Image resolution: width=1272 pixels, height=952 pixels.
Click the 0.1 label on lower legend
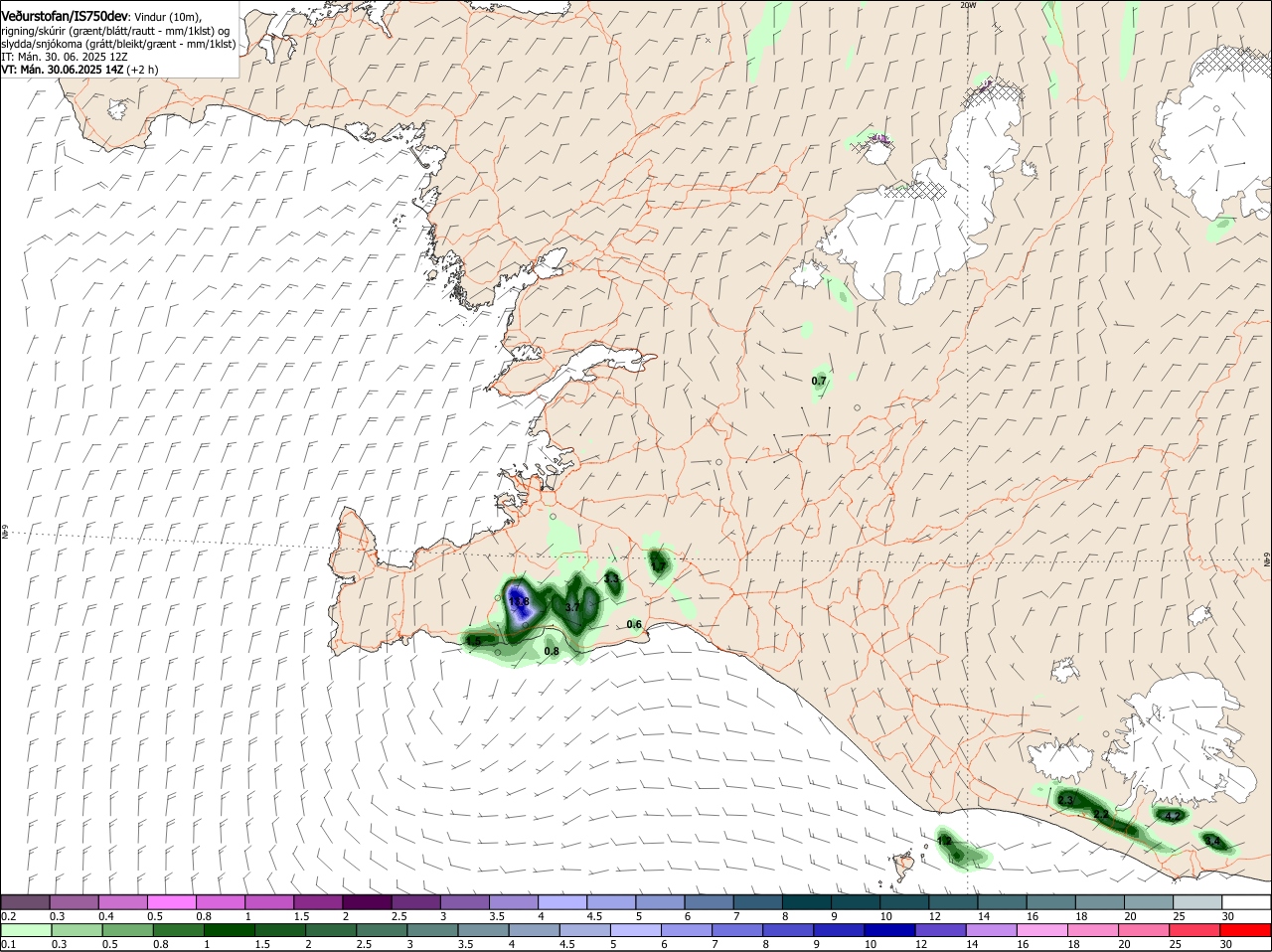tap(8, 943)
